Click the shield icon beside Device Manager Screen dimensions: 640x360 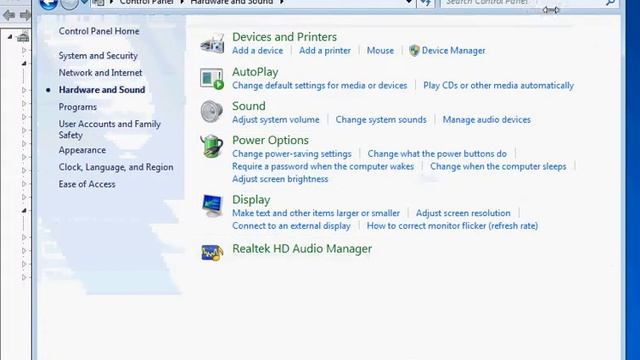[414, 51]
